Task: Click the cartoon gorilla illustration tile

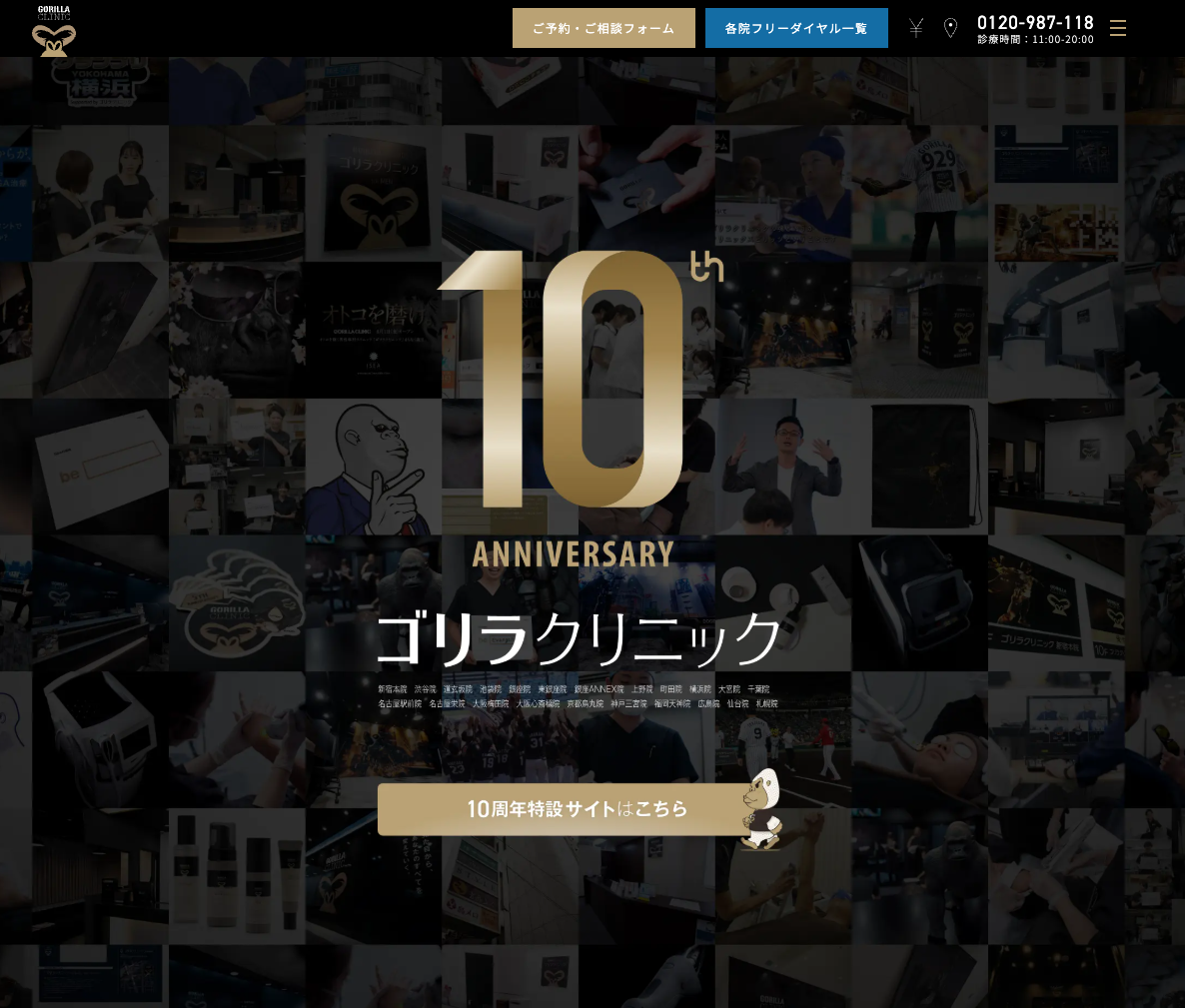Action: (x=374, y=467)
